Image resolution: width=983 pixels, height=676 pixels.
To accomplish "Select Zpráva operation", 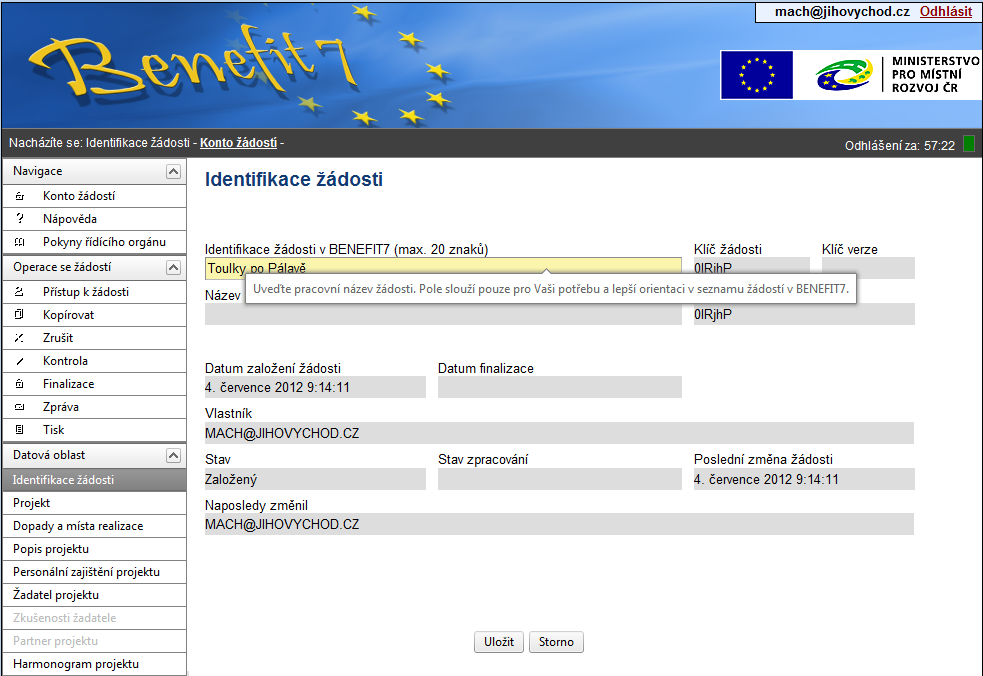I will coord(95,407).
